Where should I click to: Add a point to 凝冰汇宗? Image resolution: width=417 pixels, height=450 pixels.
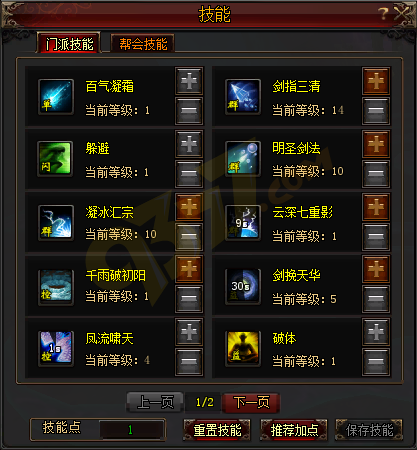189,208
